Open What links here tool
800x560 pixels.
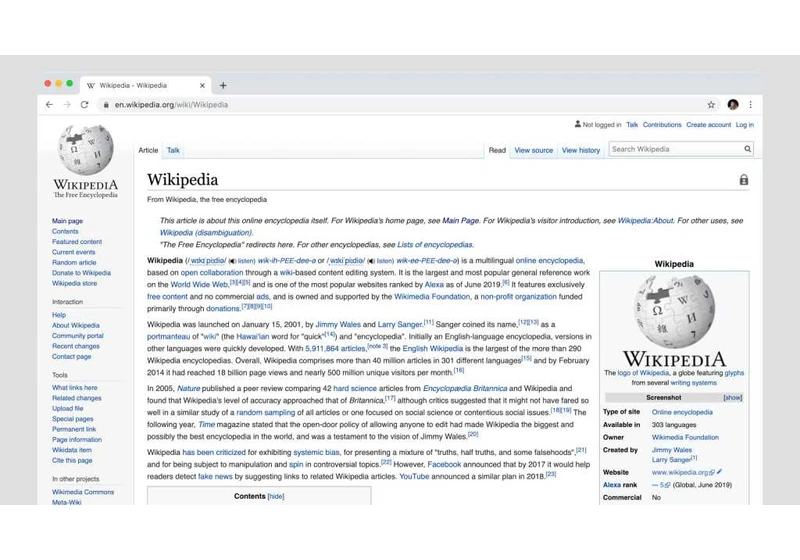(x=74, y=388)
